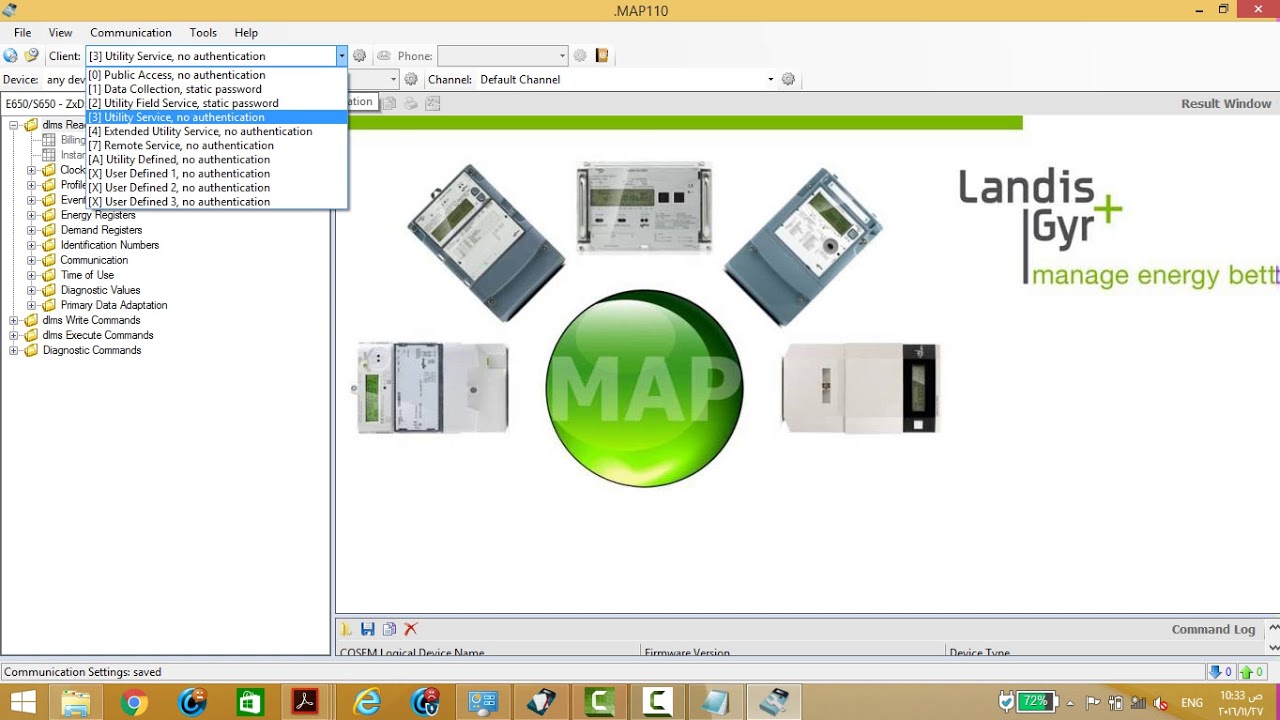Screen dimensions: 1280x720
Task: Open the Device dropdown arrow
Action: tap(393, 79)
